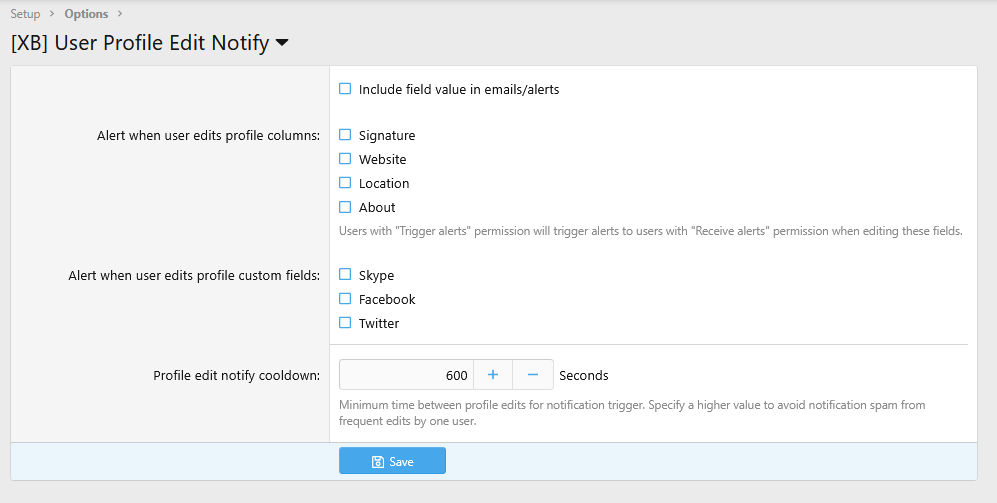
Task: Open Options breadcrumb link
Action: pyautogui.click(x=86, y=14)
